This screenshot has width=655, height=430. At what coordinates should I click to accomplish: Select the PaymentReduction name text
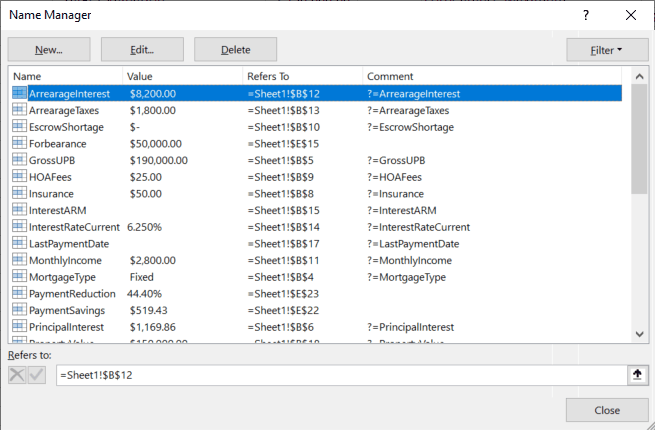coord(72,294)
